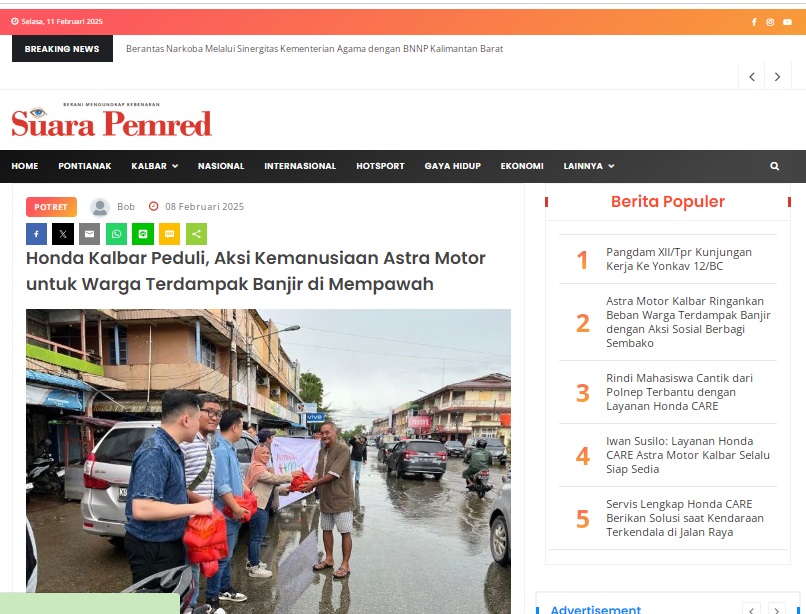
Task: Share article via SMS icon
Action: coord(170,234)
